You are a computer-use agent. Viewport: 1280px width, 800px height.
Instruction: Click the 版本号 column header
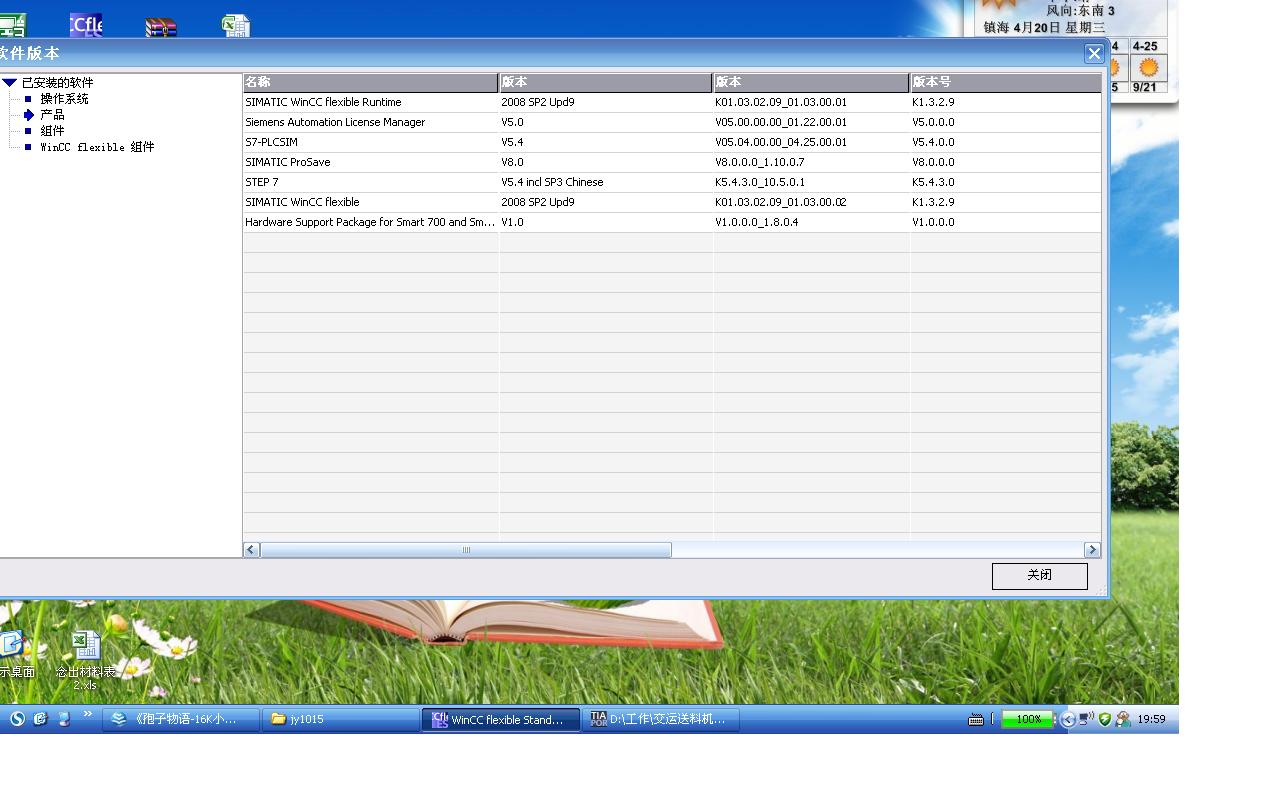tap(1004, 82)
